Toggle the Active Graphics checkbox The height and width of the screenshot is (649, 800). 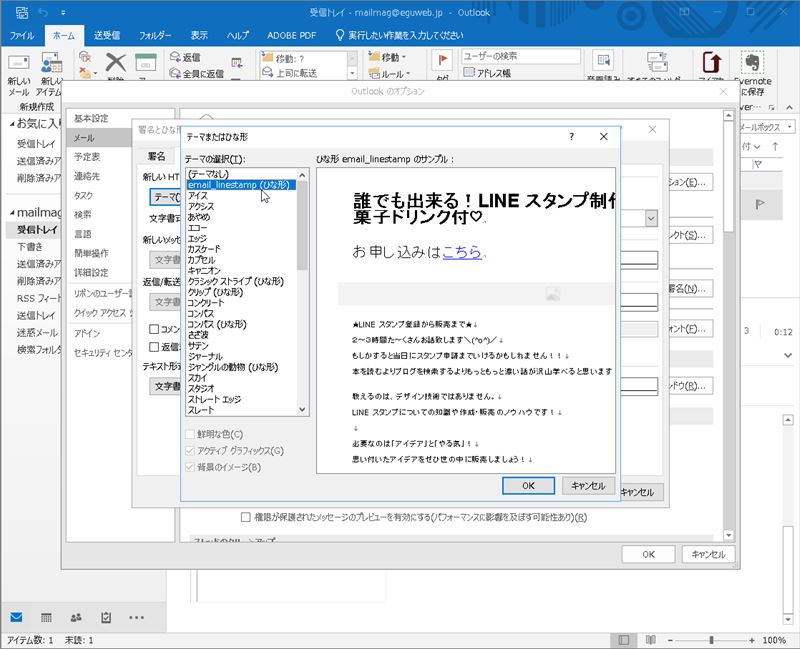pos(191,451)
